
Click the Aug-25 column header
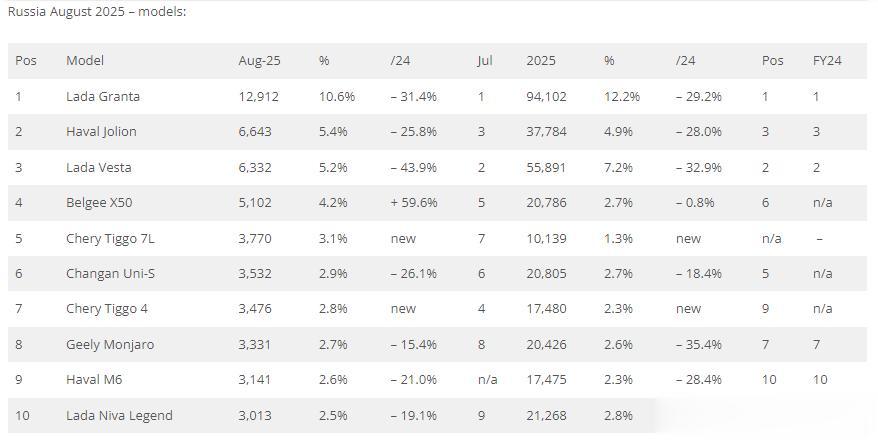[x=259, y=61]
